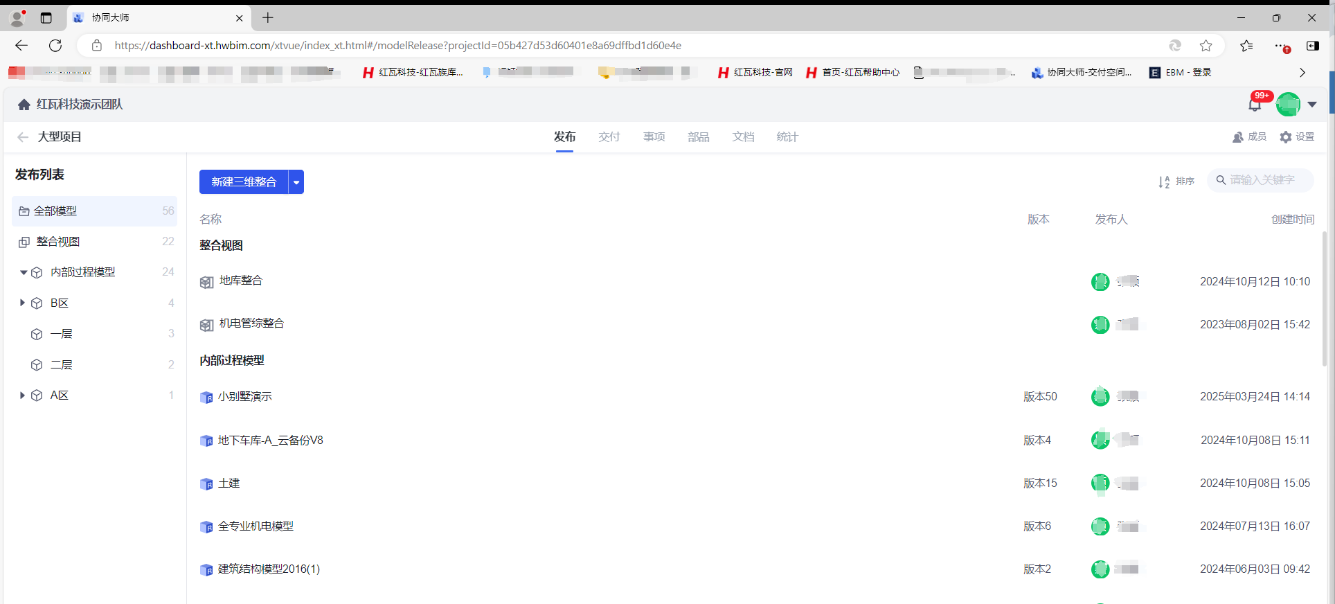Click the 新建三维整合 button

(x=244, y=182)
